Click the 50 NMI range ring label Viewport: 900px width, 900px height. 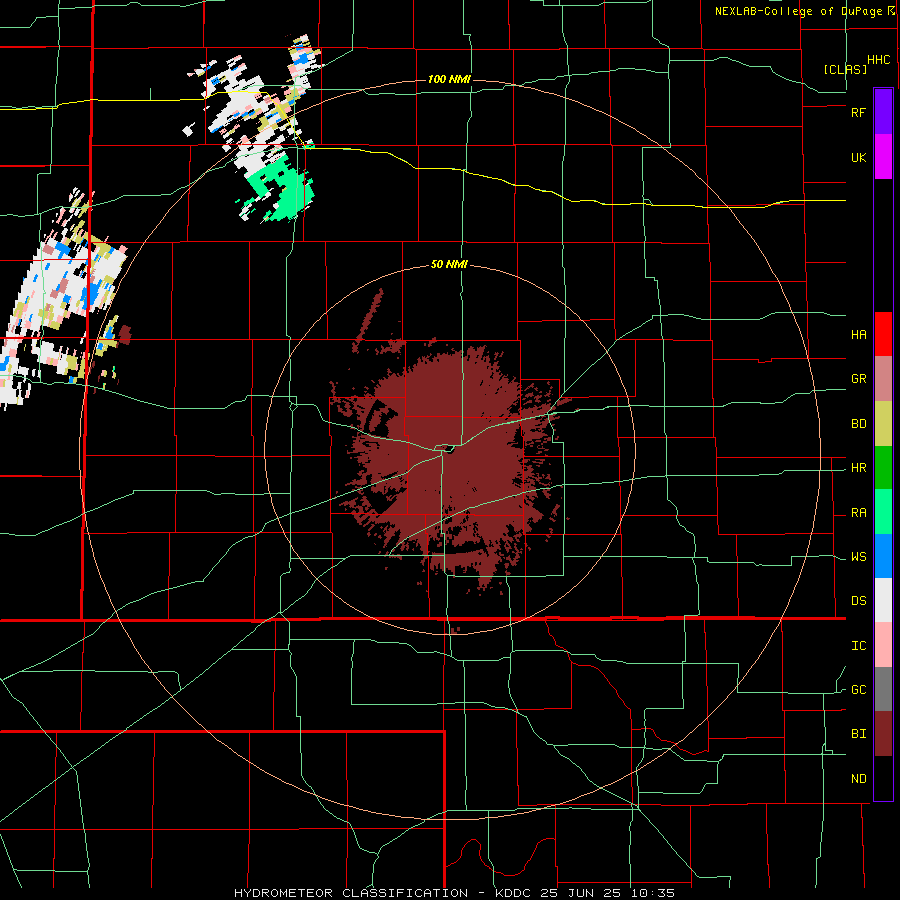pyautogui.click(x=449, y=265)
